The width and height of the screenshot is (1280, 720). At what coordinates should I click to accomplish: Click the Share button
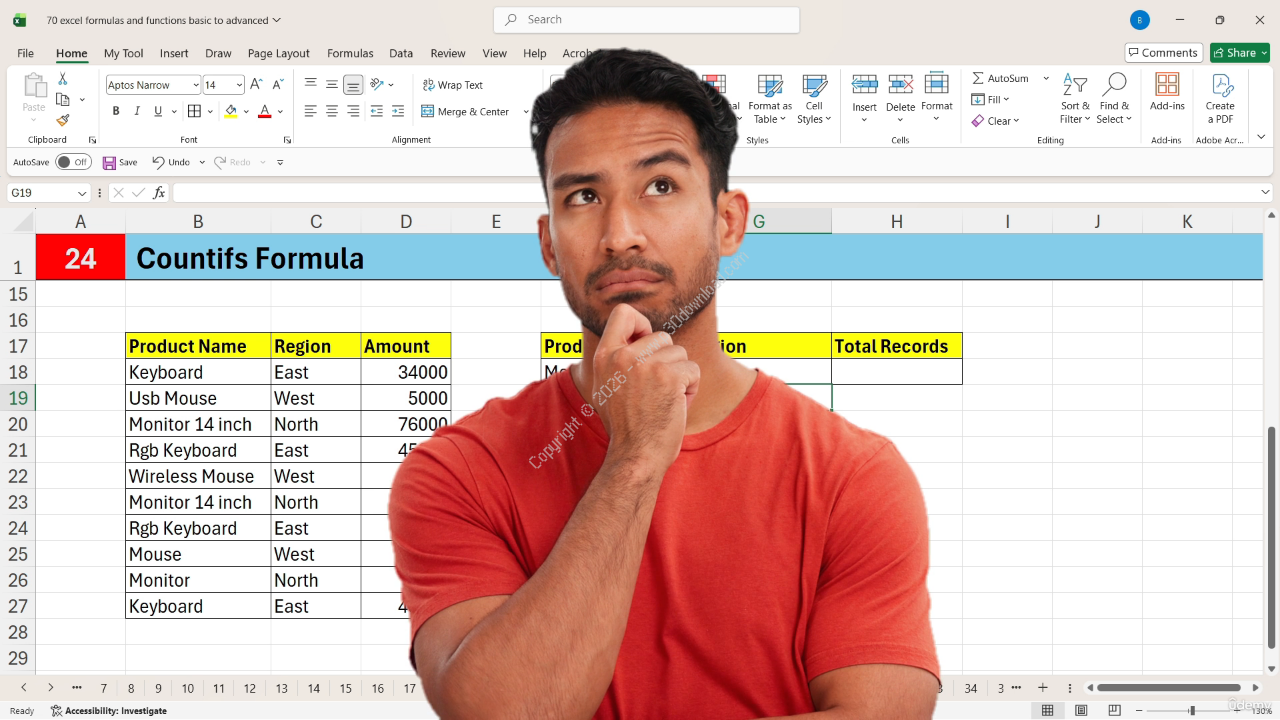1239,53
